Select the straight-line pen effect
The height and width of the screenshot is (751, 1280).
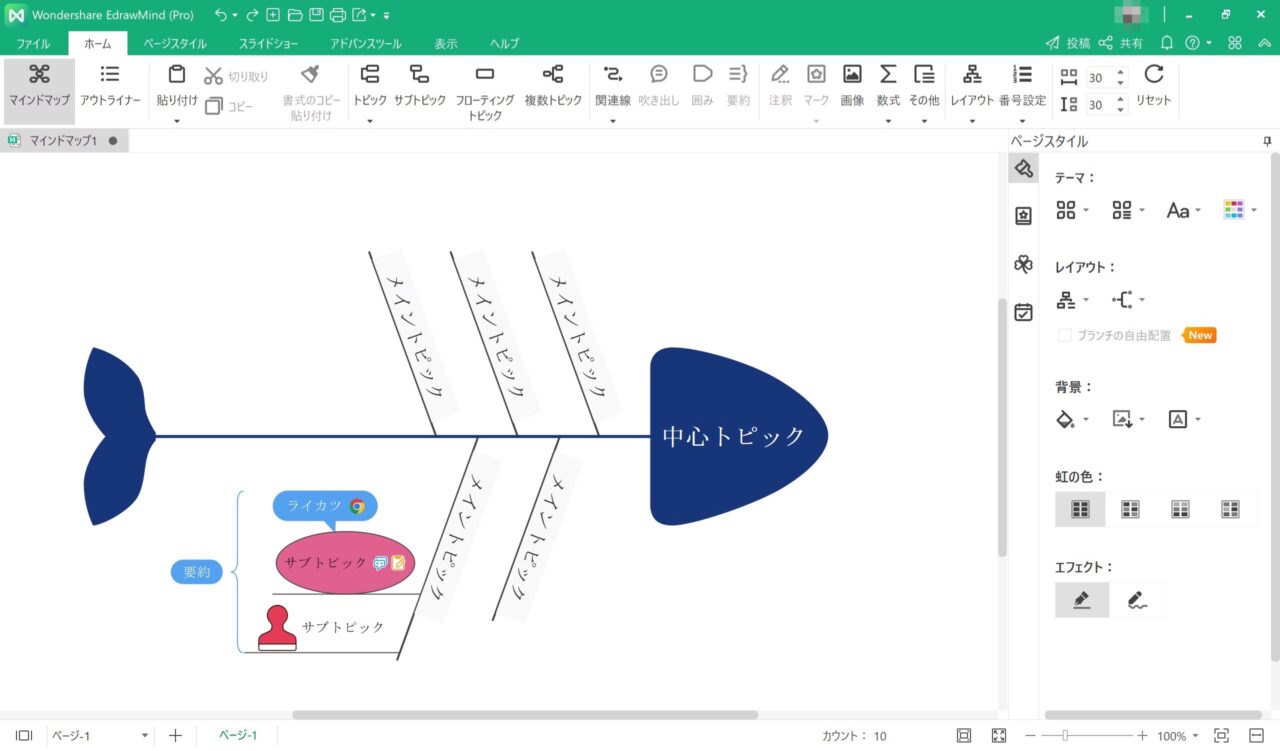click(x=1082, y=600)
